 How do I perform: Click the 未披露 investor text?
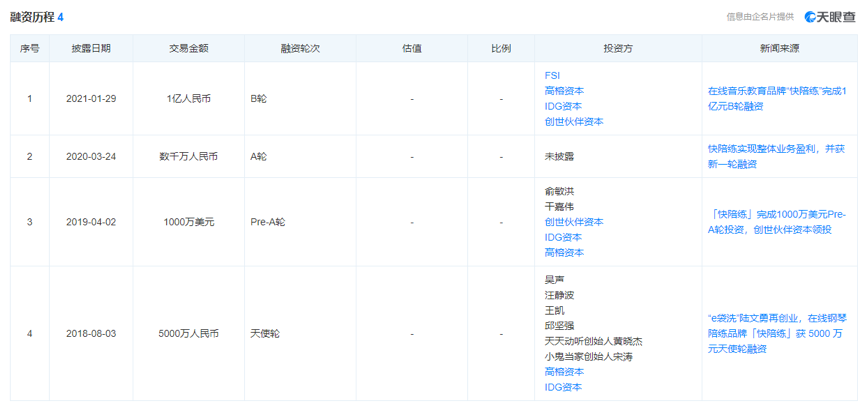point(559,157)
